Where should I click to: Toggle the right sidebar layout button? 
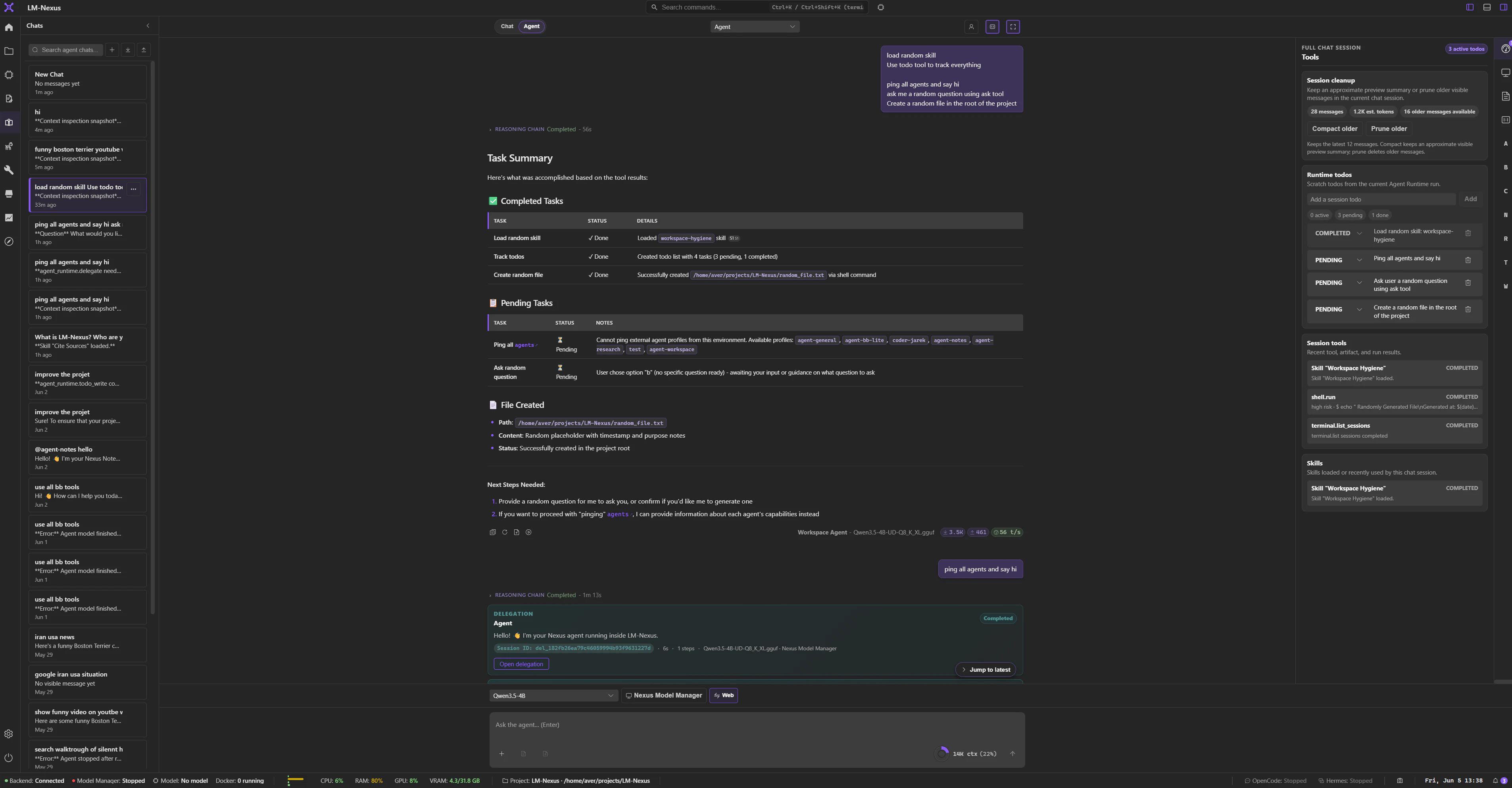1504,7
